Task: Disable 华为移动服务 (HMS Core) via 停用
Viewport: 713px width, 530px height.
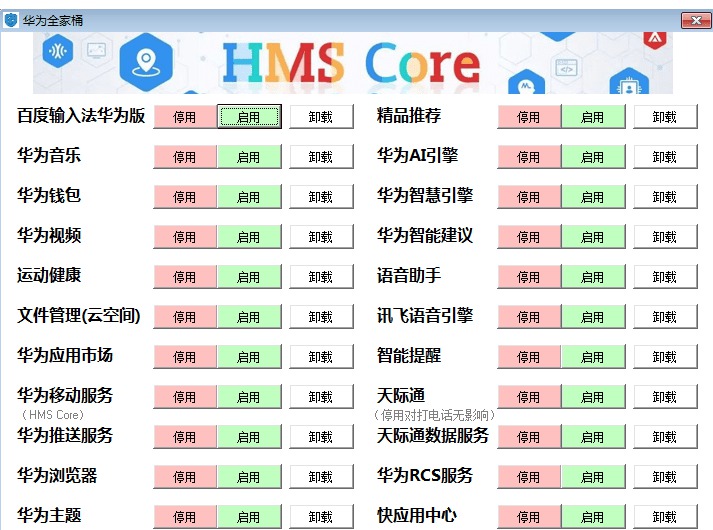Action: point(185,397)
